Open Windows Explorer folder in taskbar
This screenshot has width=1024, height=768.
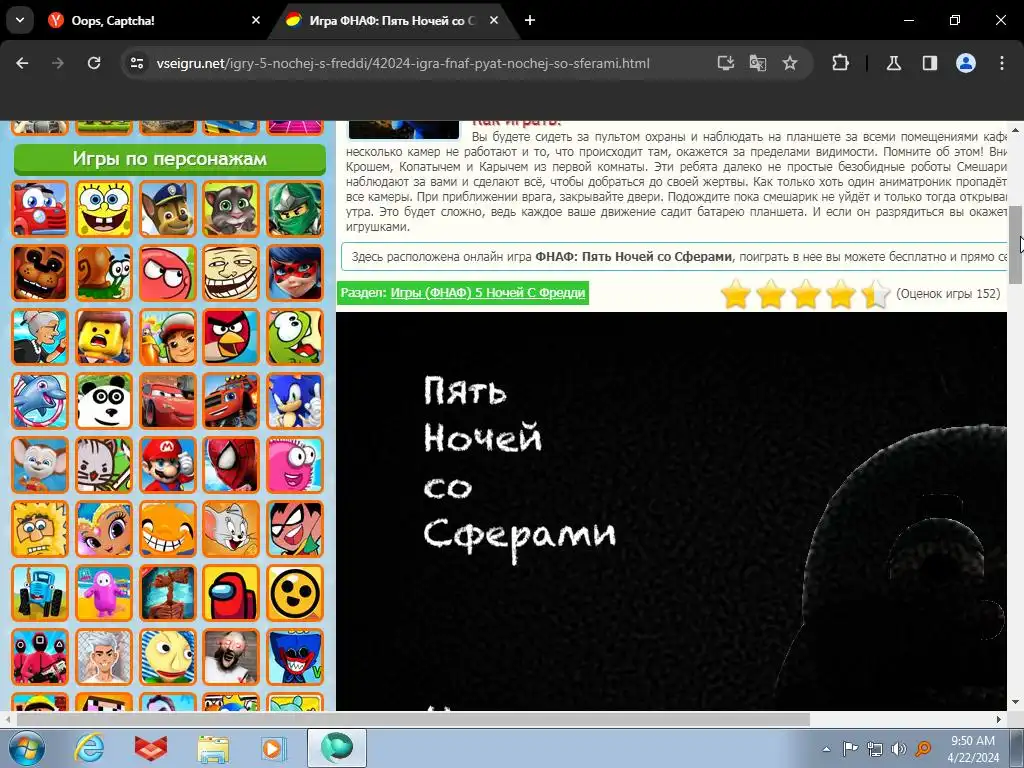(214, 748)
